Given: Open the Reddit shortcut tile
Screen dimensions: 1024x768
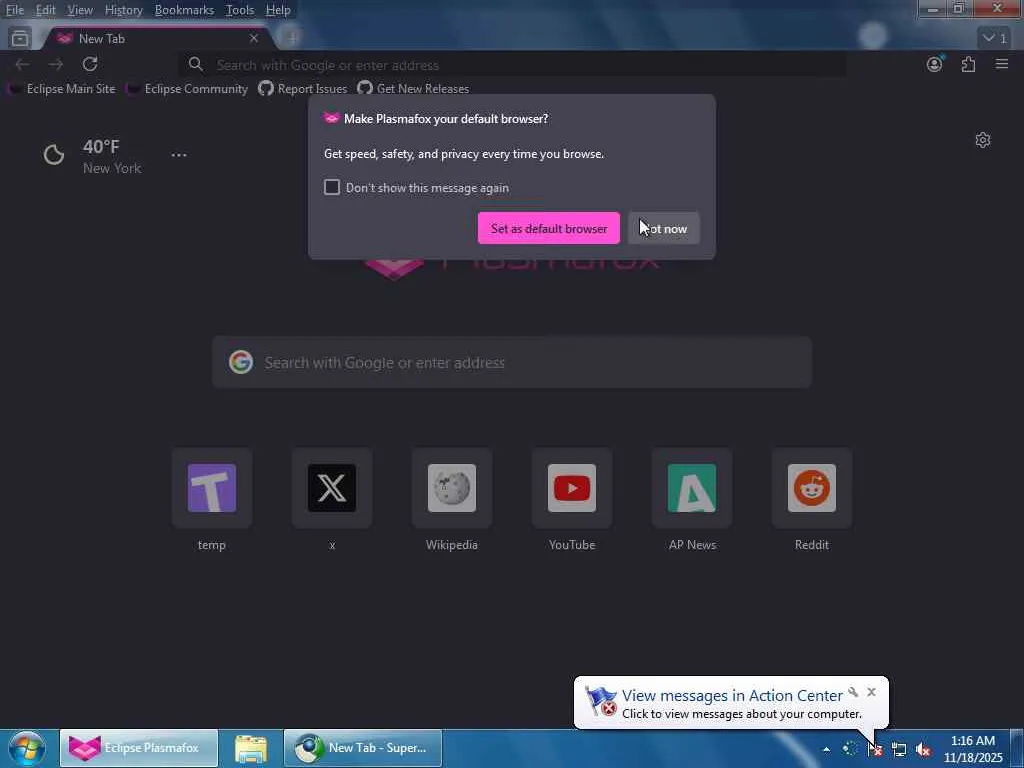Looking at the screenshot, I should tap(812, 488).
